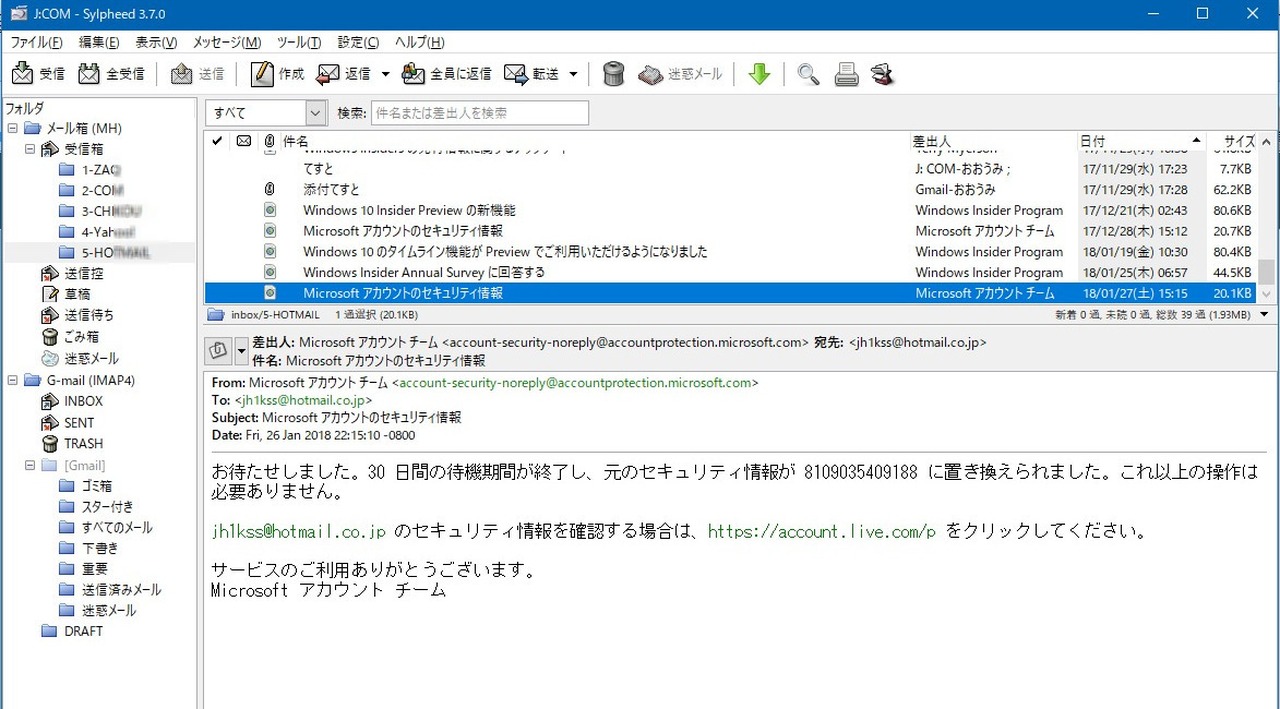Click the envelope status column header

(x=243, y=141)
